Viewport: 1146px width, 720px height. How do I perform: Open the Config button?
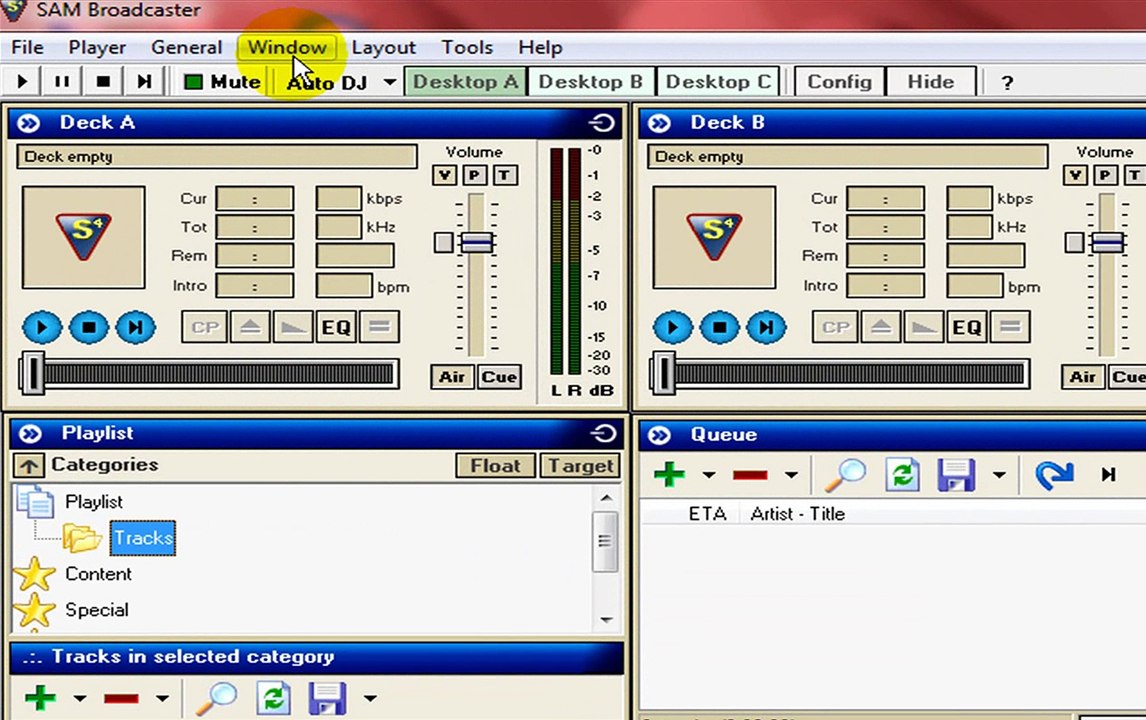[839, 81]
